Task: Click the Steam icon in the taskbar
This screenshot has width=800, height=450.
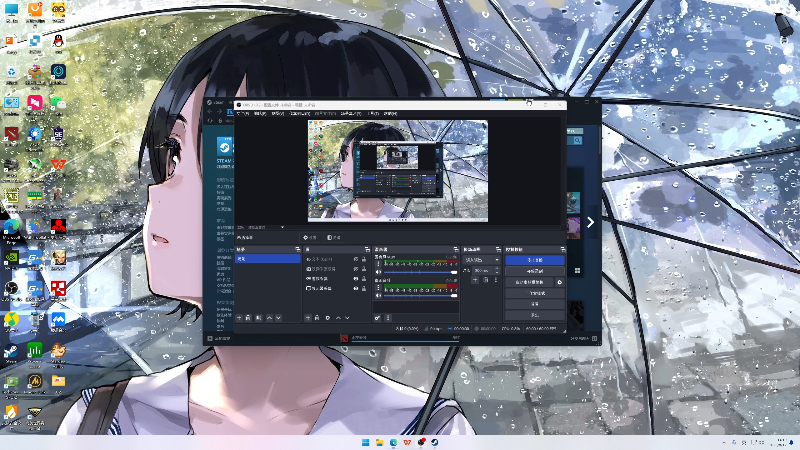Action: [x=435, y=442]
